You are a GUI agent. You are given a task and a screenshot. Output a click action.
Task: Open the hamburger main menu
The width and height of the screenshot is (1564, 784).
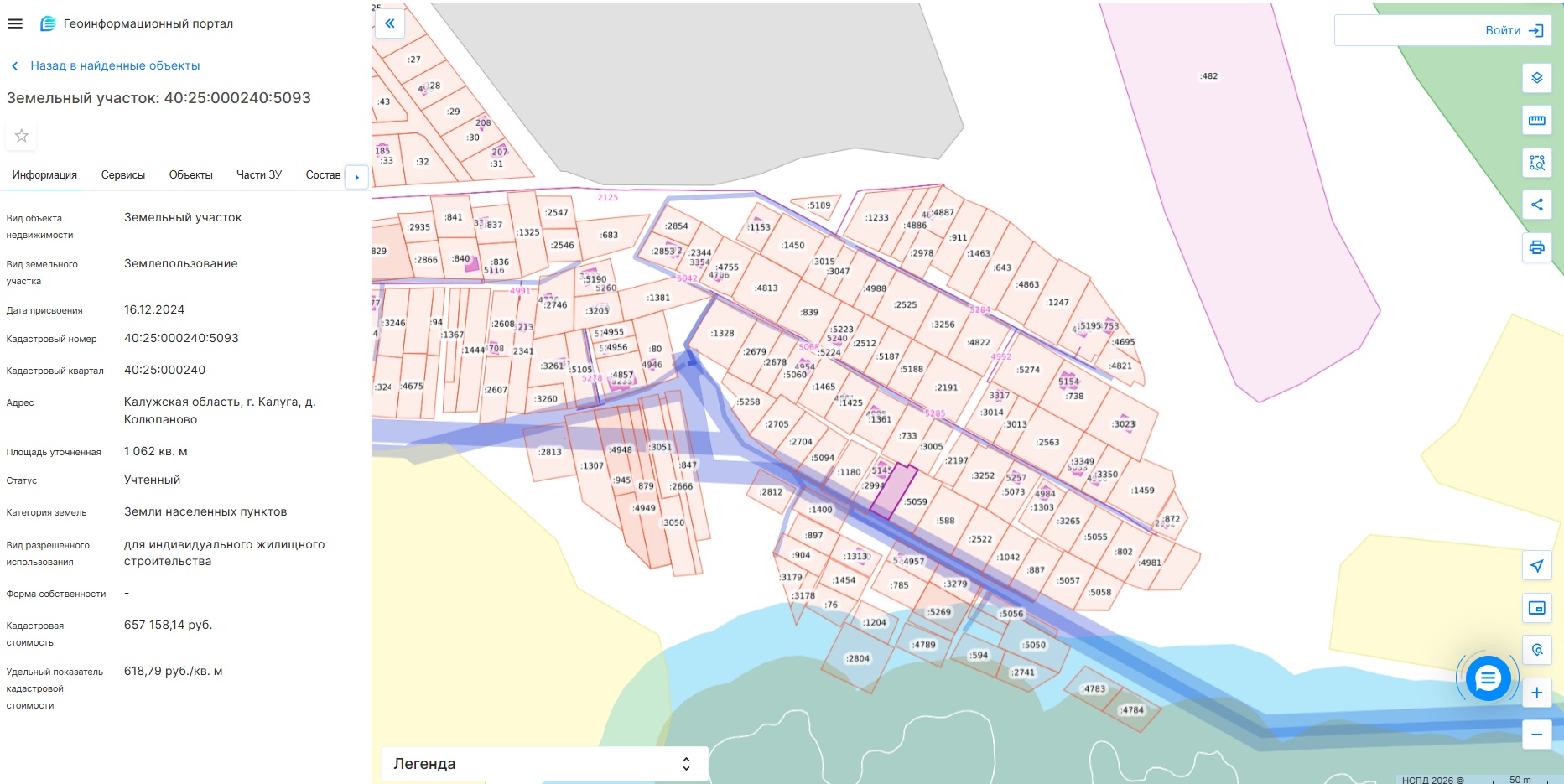coord(15,23)
